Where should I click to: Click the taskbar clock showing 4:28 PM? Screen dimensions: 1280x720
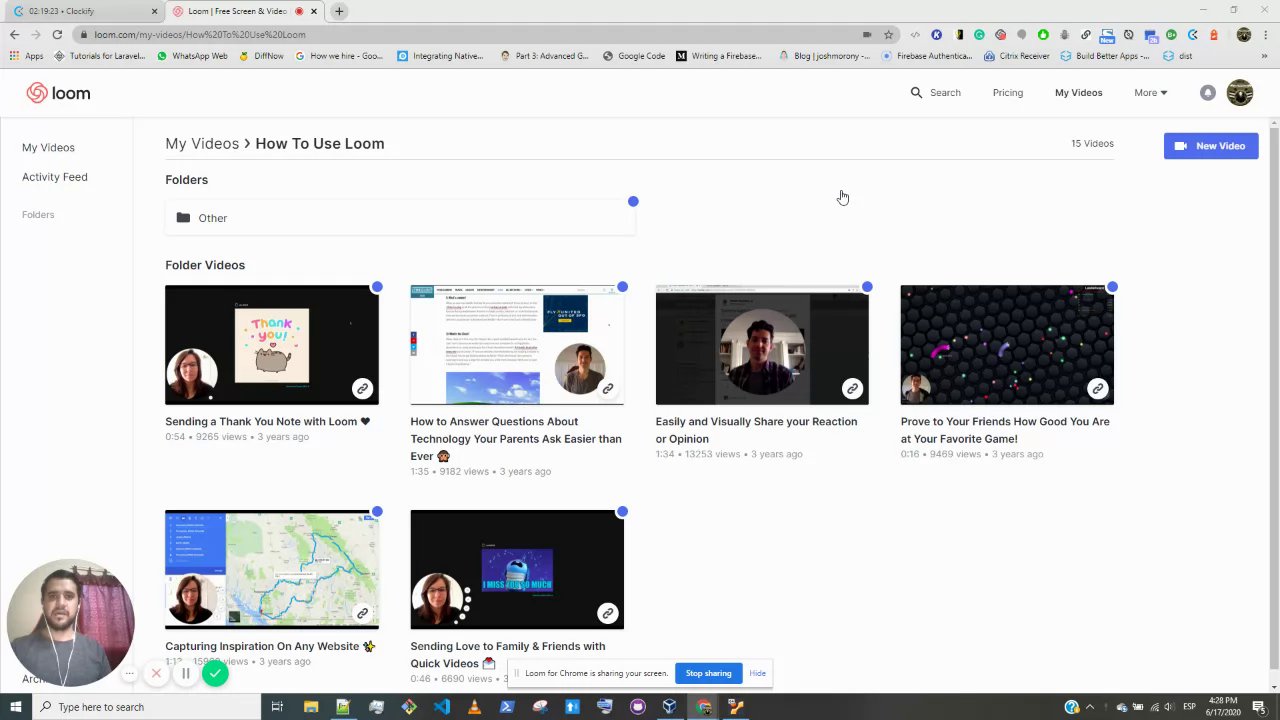[1222, 707]
